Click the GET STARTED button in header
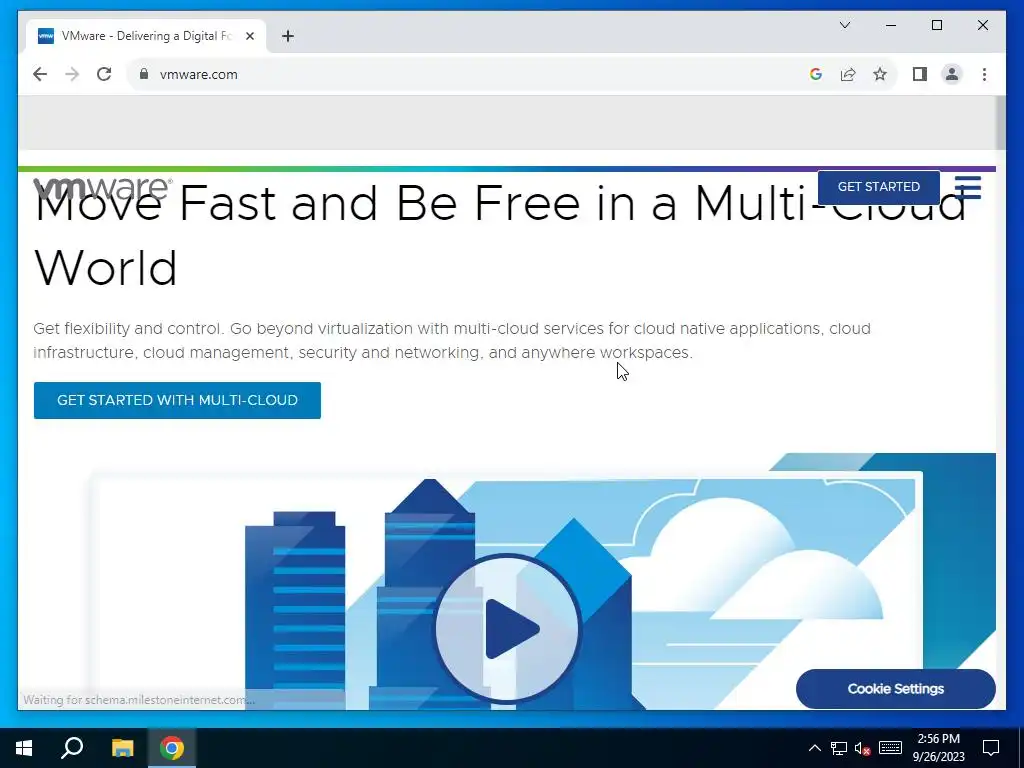The height and width of the screenshot is (768, 1024). (x=878, y=187)
